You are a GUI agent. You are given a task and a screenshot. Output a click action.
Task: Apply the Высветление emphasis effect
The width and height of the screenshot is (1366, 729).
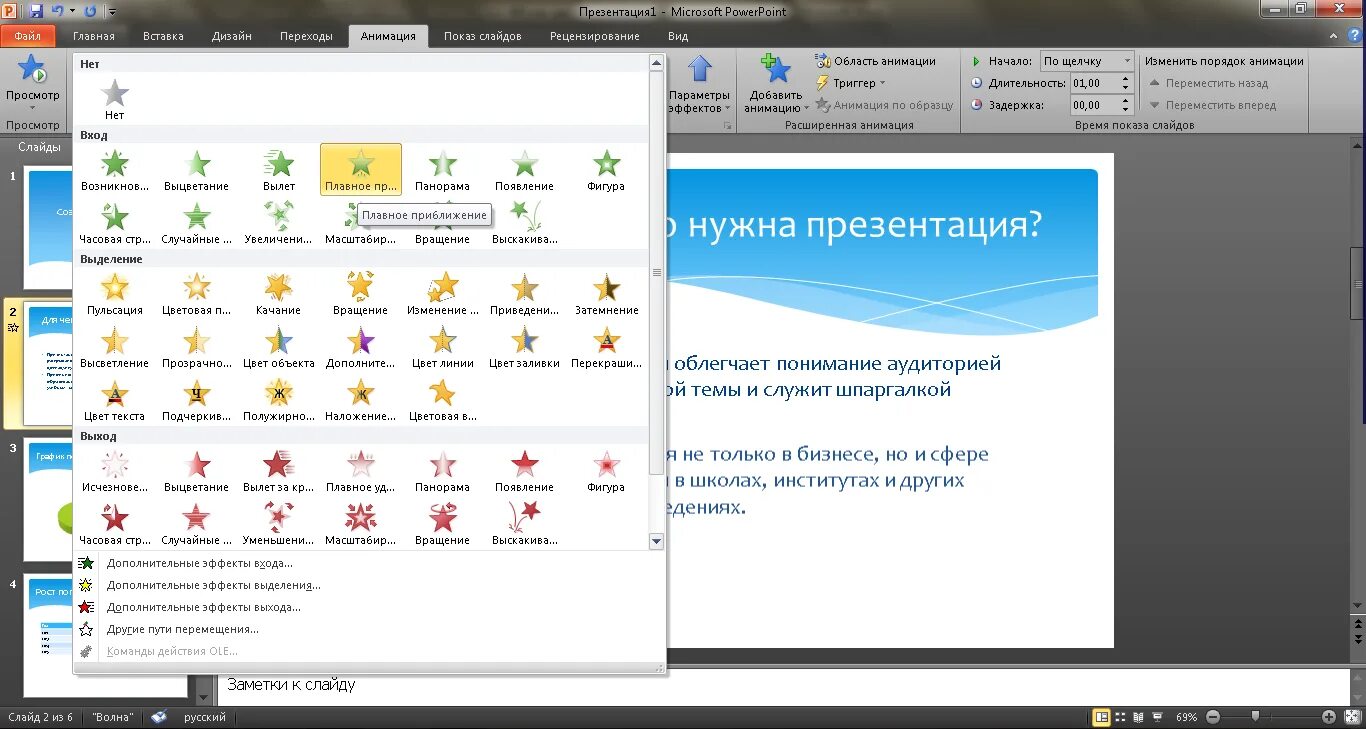coord(115,347)
